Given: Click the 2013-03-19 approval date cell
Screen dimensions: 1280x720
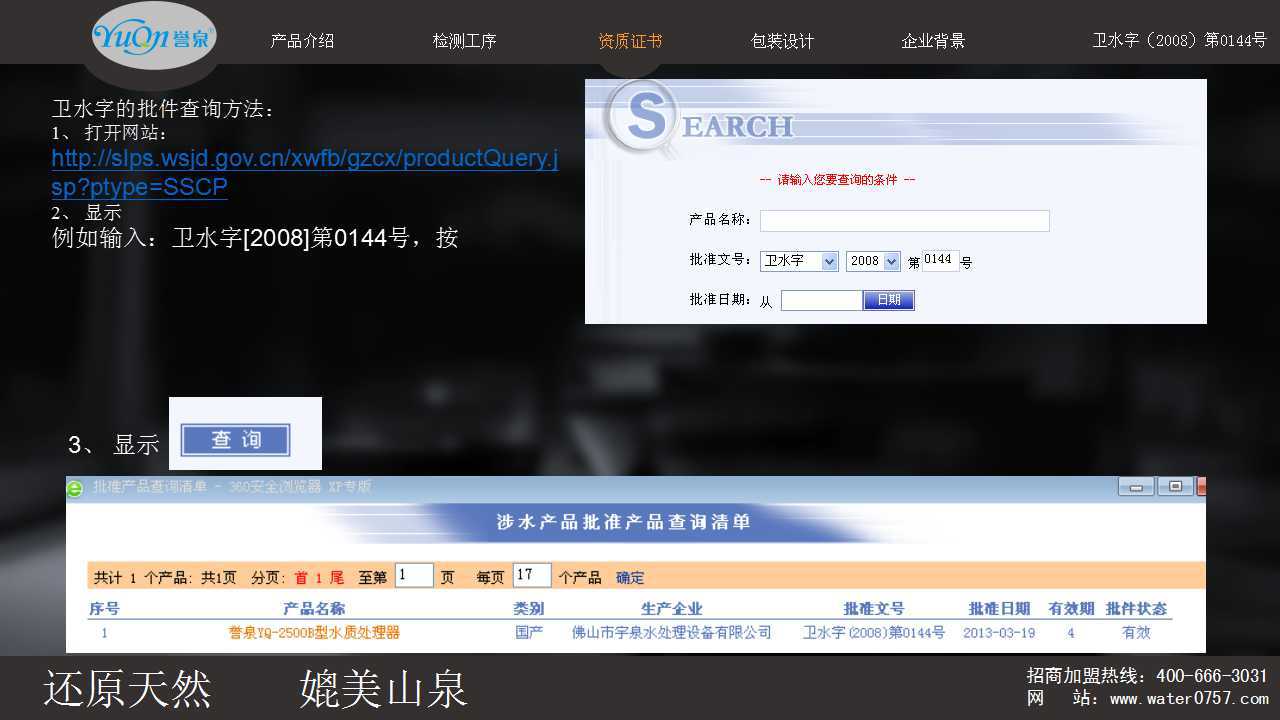Looking at the screenshot, I should tap(999, 633).
